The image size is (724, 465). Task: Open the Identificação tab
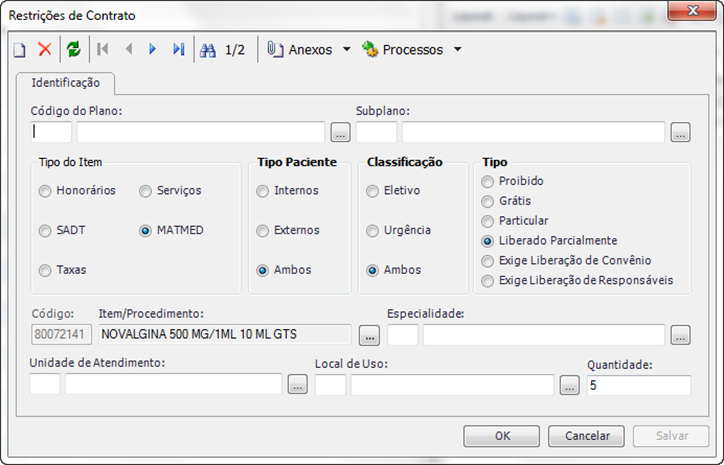66,83
